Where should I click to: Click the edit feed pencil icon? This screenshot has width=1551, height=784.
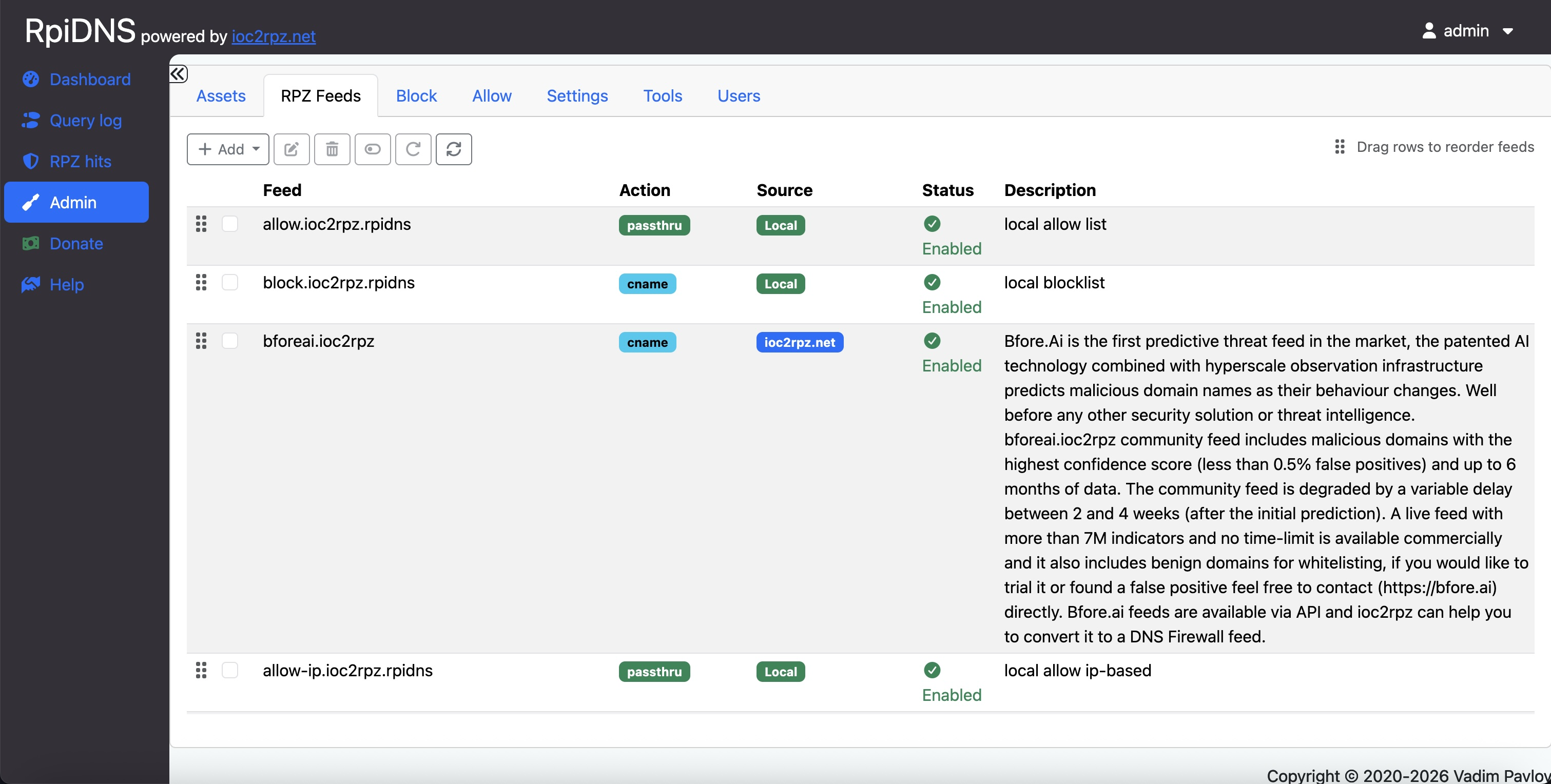(292, 149)
